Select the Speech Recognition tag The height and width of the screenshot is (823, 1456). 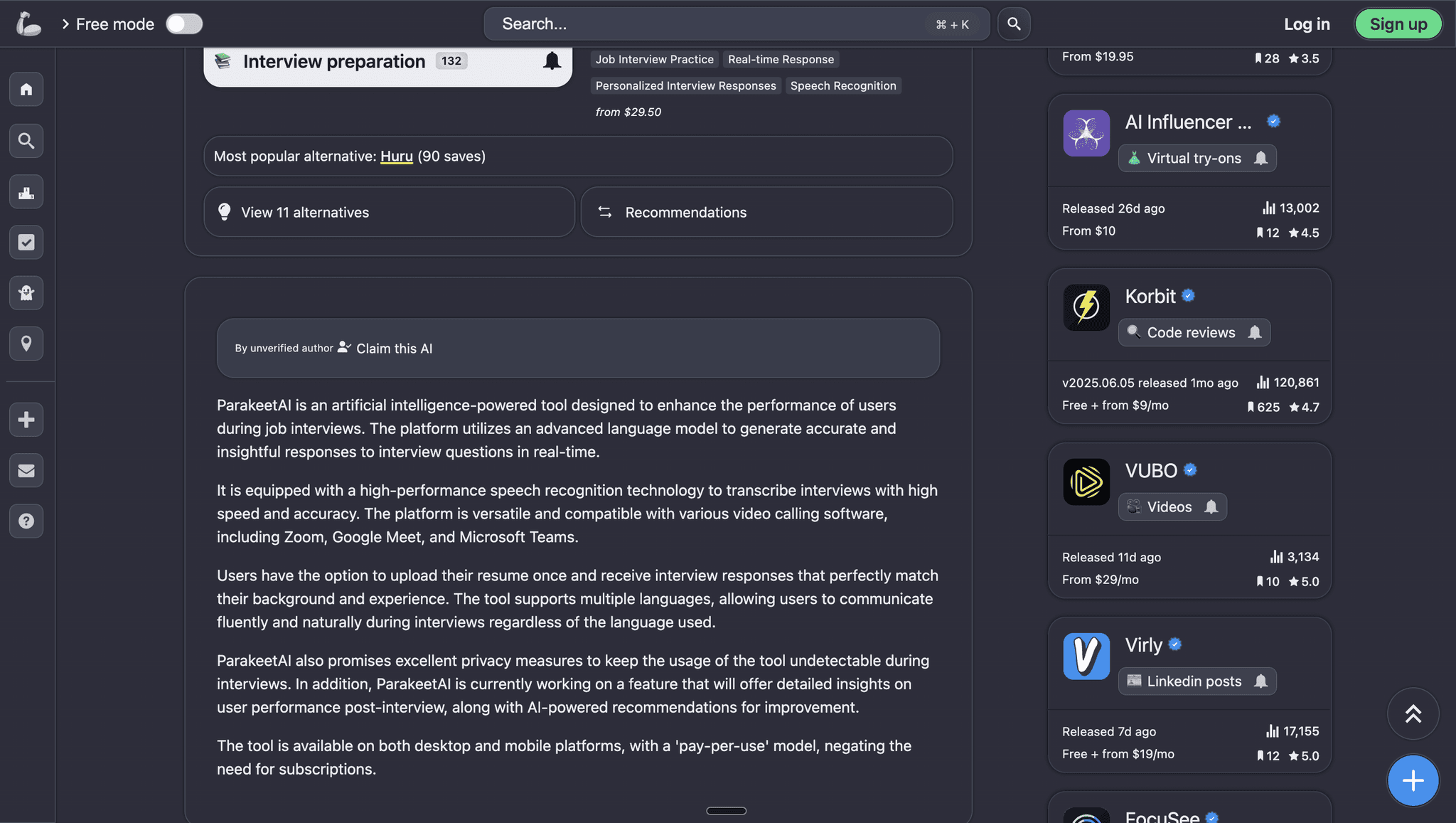[843, 85]
